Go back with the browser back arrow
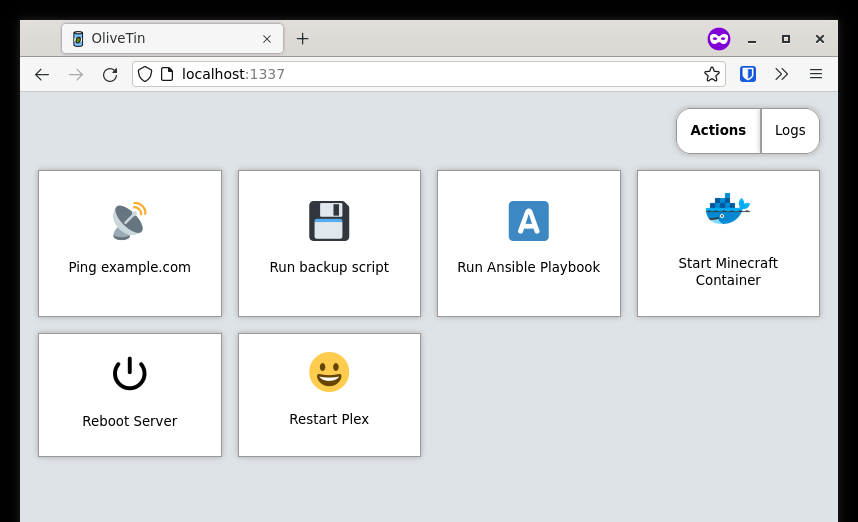This screenshot has height=522, width=858. [x=42, y=74]
